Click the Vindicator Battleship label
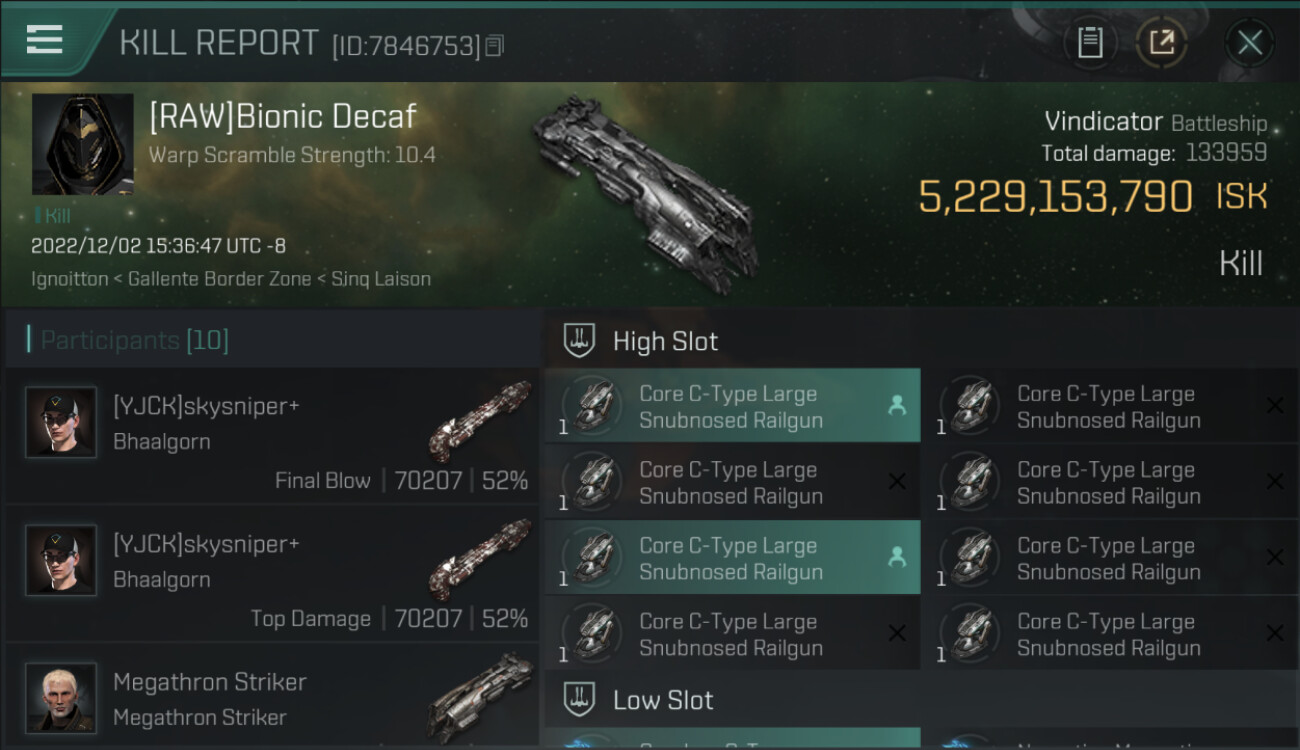 click(x=1155, y=122)
